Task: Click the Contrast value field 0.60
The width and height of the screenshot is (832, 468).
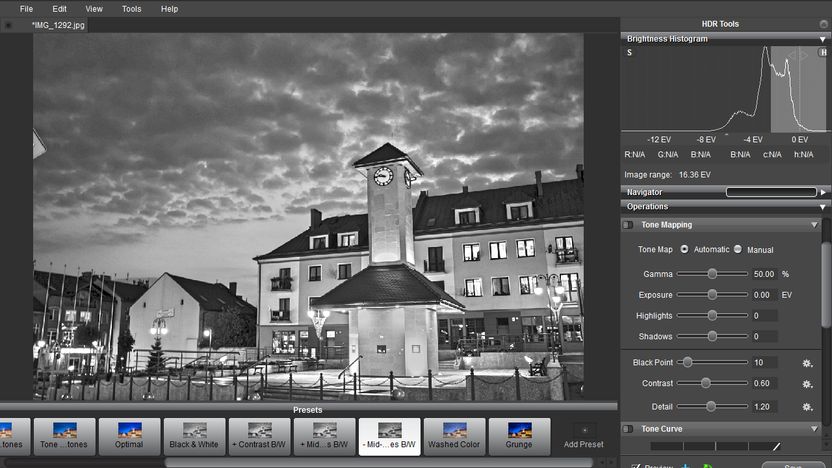Action: click(x=764, y=383)
